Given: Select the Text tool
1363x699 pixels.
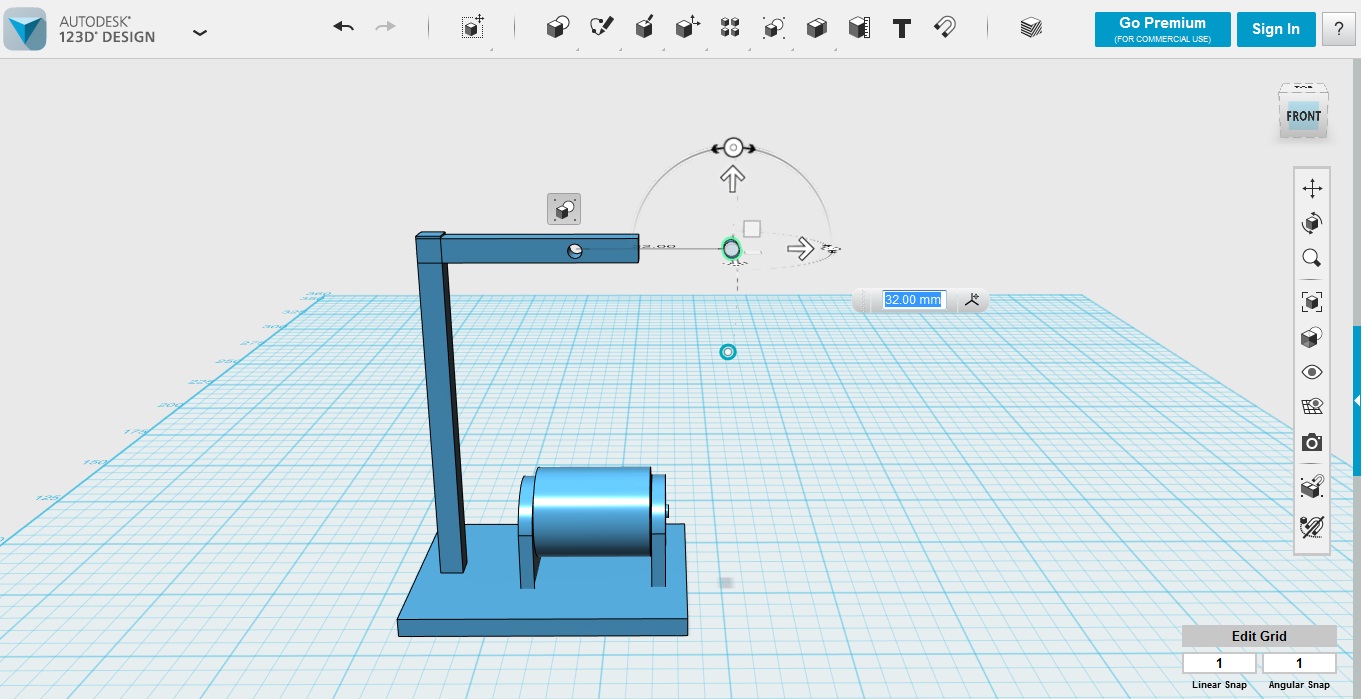Looking at the screenshot, I should pyautogui.click(x=902, y=28).
